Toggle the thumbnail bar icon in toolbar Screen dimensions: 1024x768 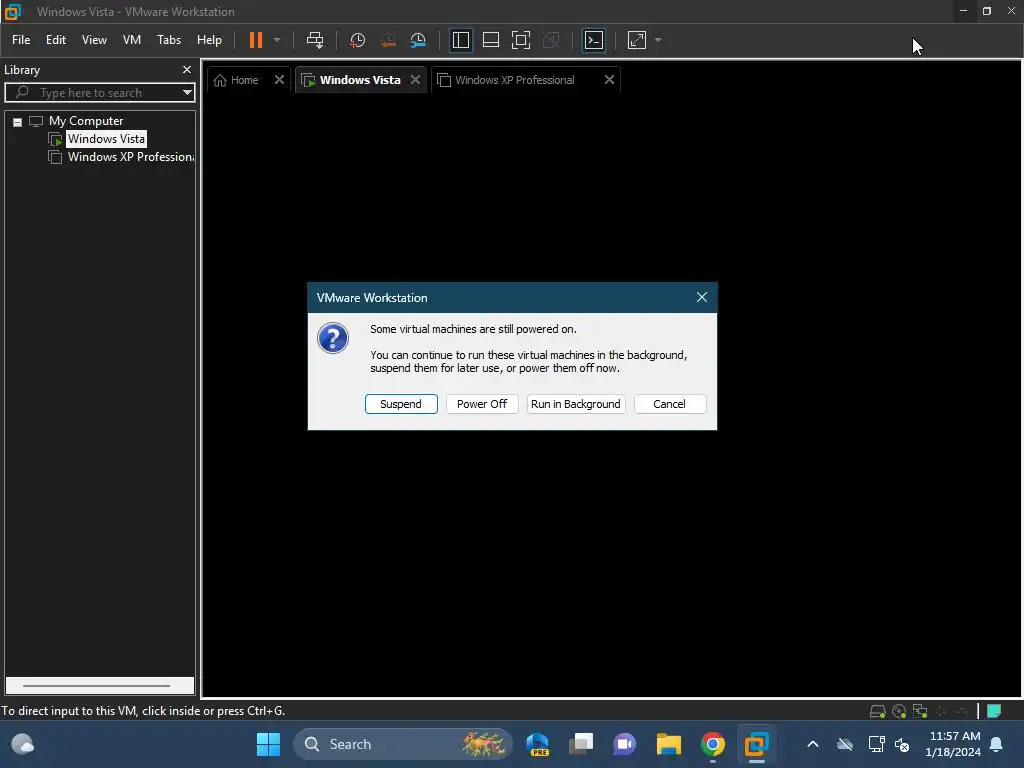[490, 40]
